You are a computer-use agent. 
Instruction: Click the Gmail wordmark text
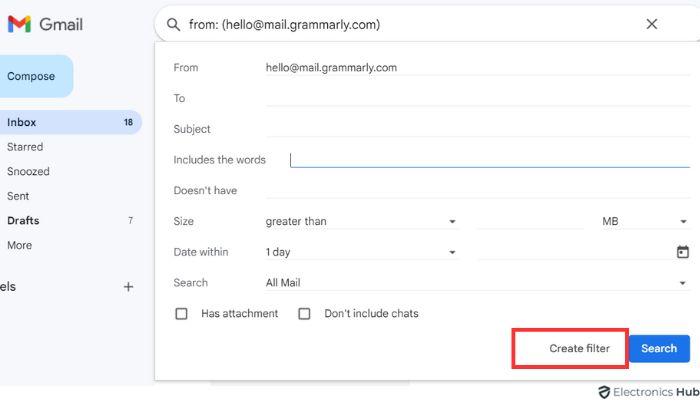[x=61, y=25]
